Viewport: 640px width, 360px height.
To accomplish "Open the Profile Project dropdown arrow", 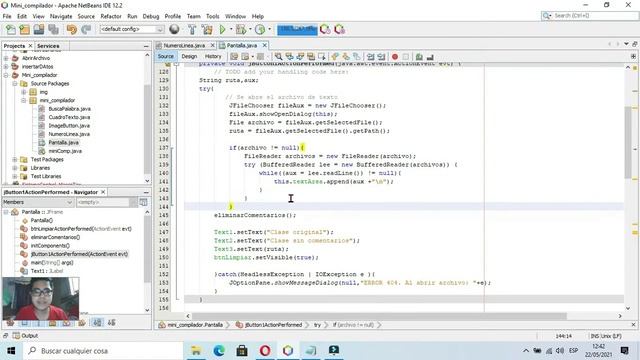I will [269, 29].
